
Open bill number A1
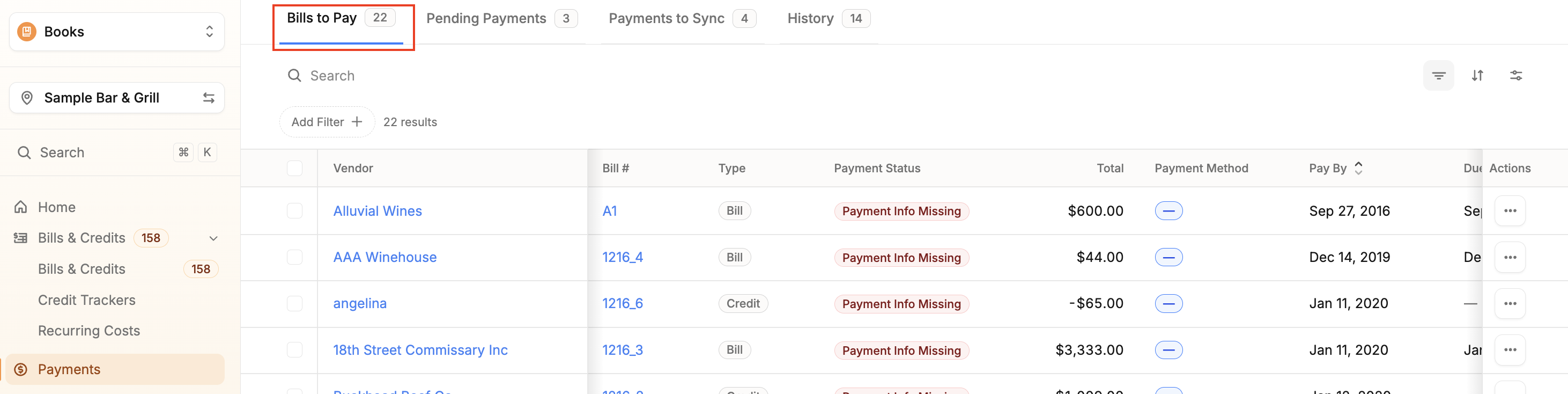coord(609,211)
